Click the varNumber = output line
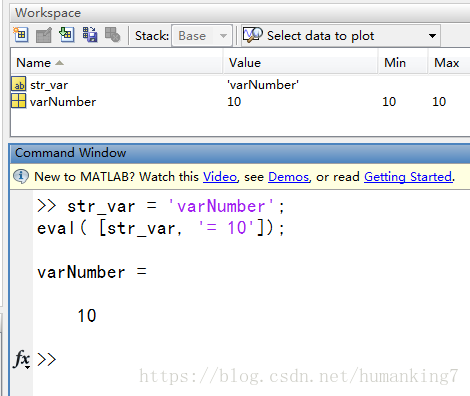Image resolution: width=470 pixels, height=396 pixels. [x=92, y=272]
